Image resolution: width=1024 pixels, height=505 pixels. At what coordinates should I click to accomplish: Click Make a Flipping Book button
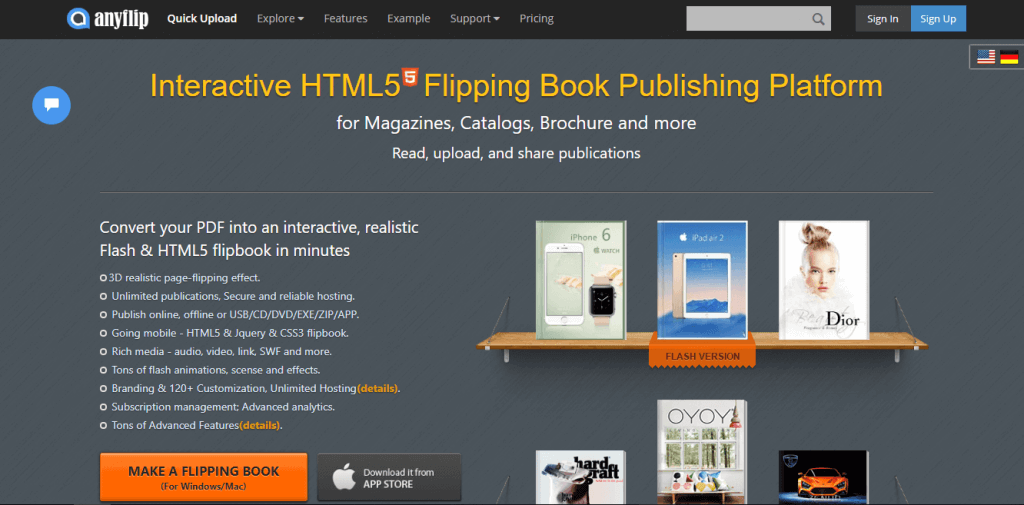click(204, 477)
